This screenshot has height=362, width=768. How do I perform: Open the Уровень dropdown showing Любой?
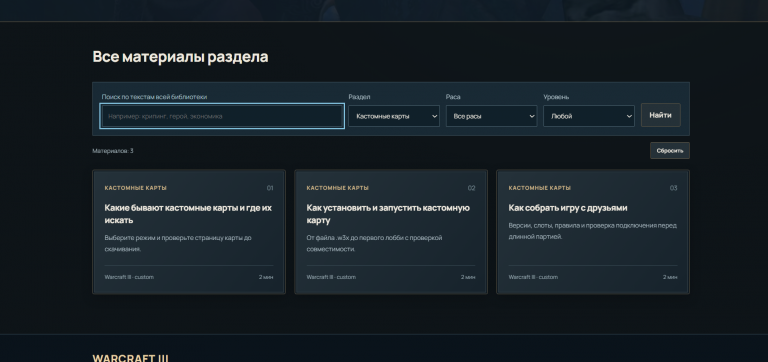589,116
